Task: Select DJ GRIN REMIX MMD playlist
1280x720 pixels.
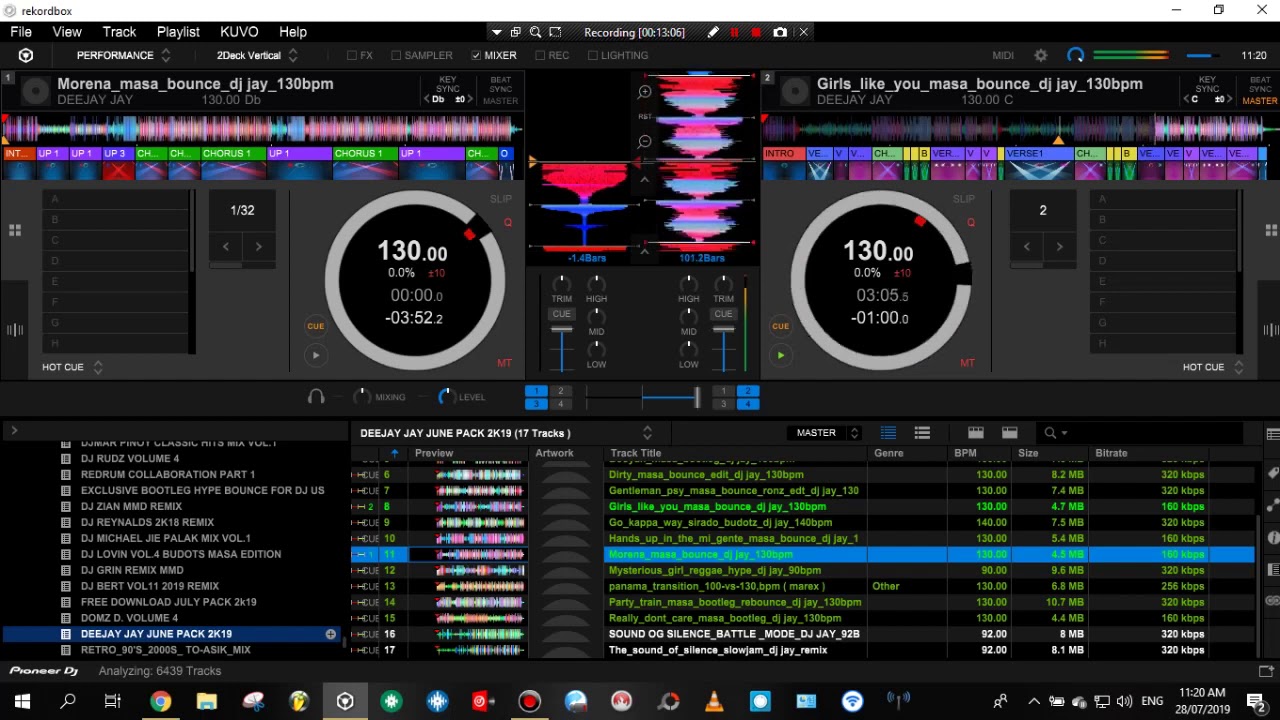Action: pos(132,570)
